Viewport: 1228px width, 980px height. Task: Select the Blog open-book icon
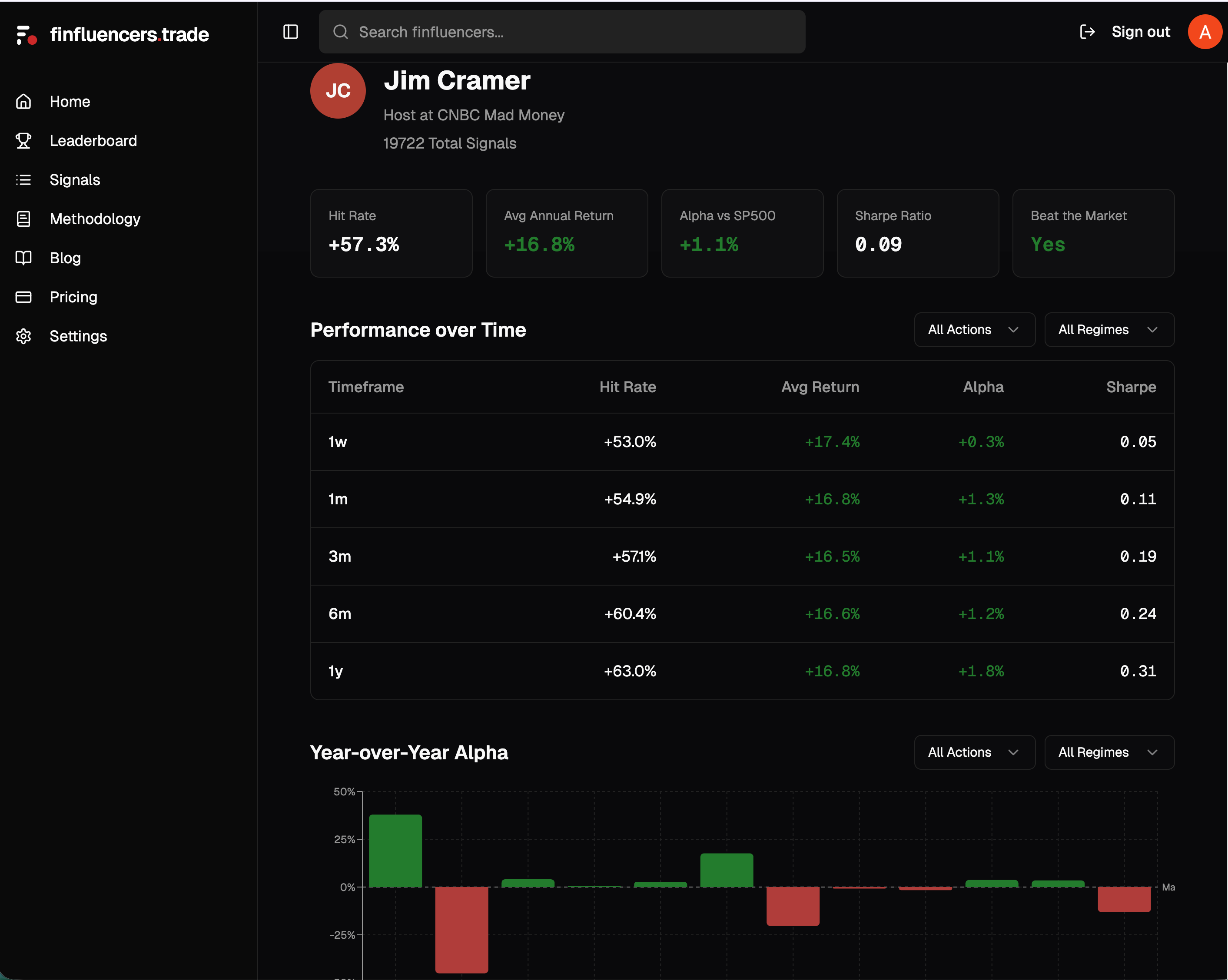[23, 258]
